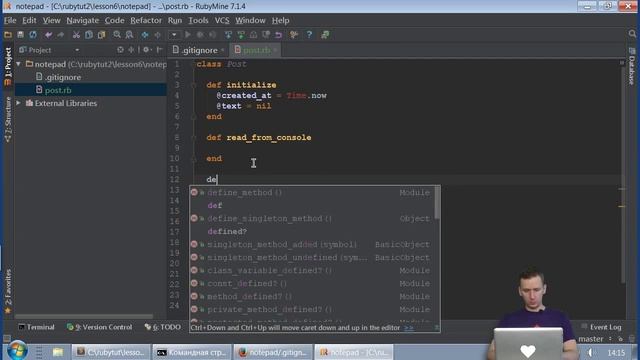Open the TODO tool window

(162, 327)
